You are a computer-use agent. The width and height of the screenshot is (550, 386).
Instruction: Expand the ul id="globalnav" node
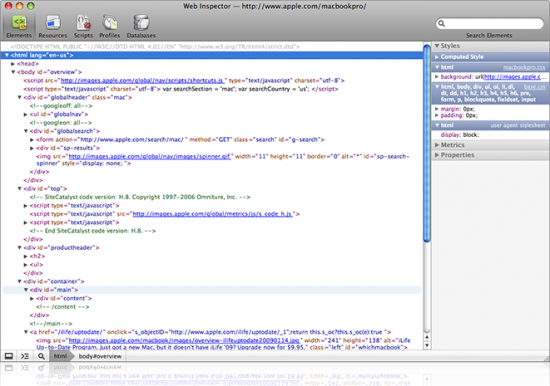(x=26, y=114)
